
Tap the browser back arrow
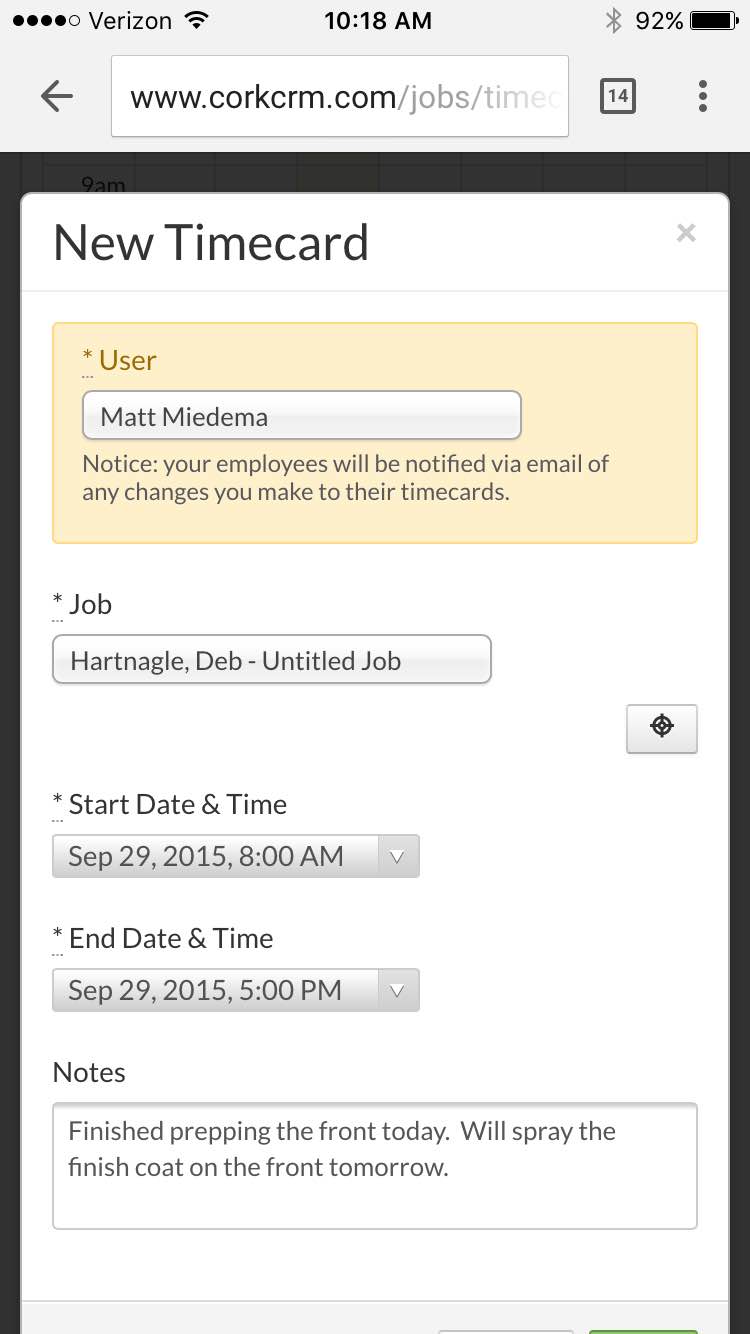click(x=57, y=96)
